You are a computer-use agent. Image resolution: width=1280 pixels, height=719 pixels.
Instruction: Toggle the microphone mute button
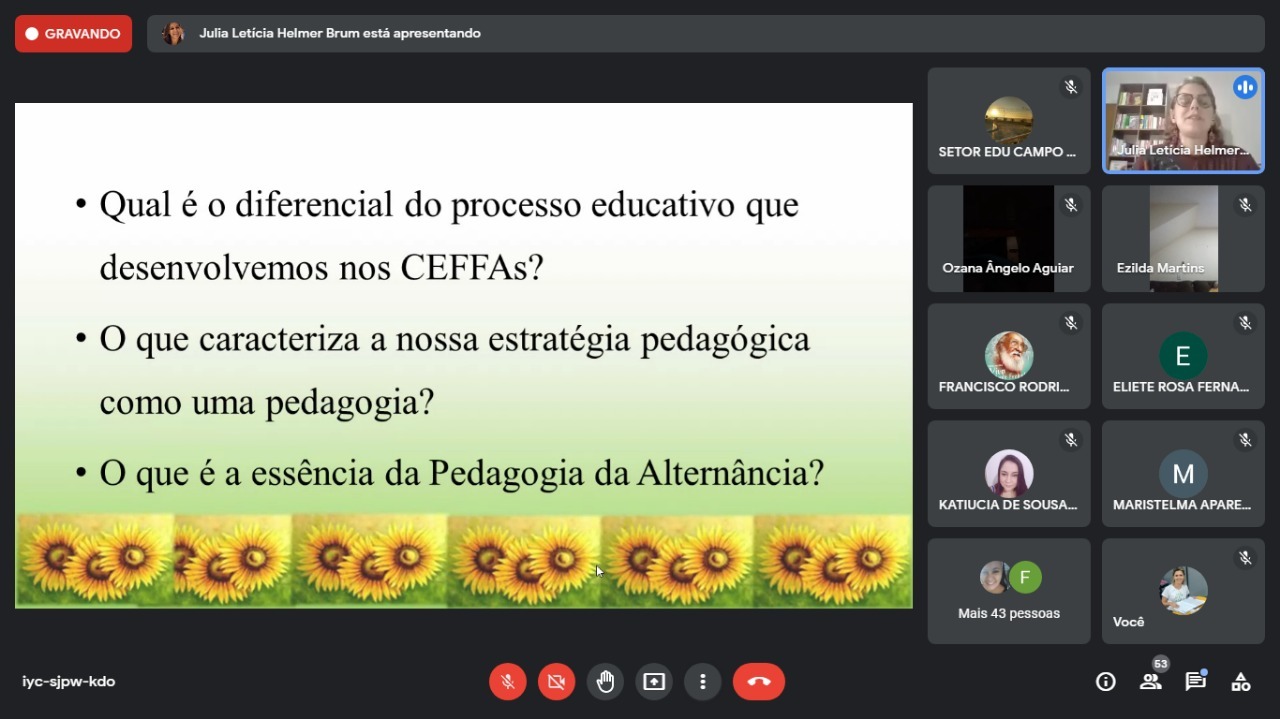coord(507,682)
